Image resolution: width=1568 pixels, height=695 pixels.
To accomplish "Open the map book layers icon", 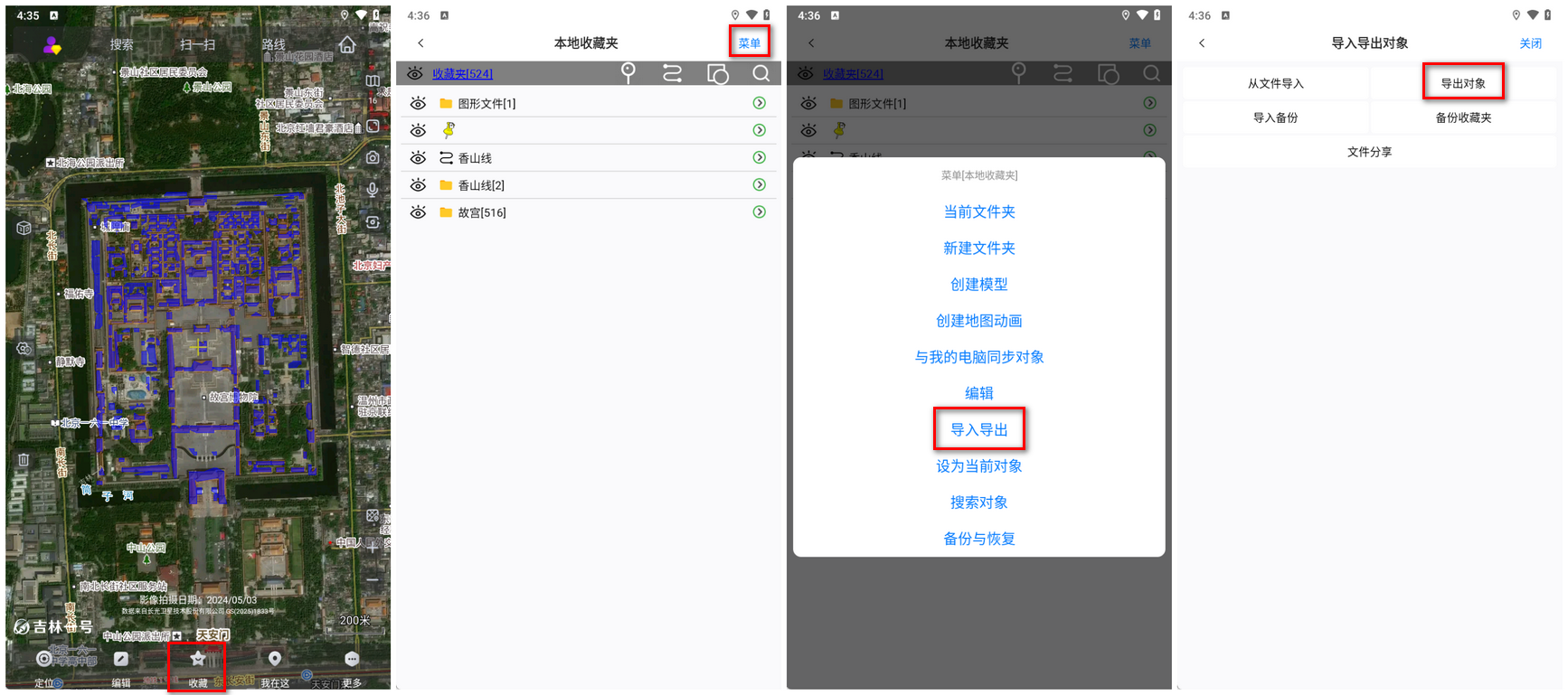I will [x=373, y=80].
